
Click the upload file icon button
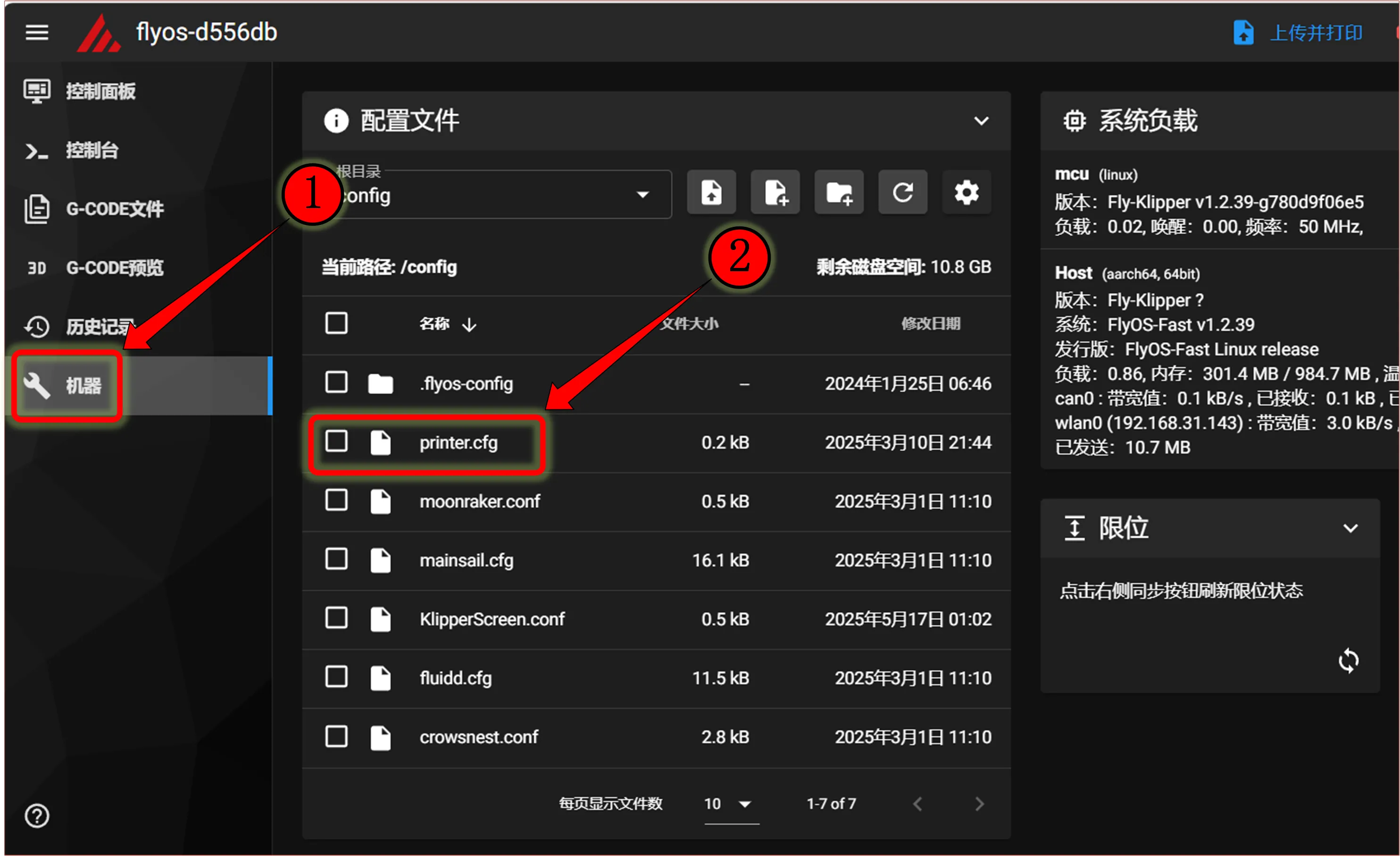[711, 192]
